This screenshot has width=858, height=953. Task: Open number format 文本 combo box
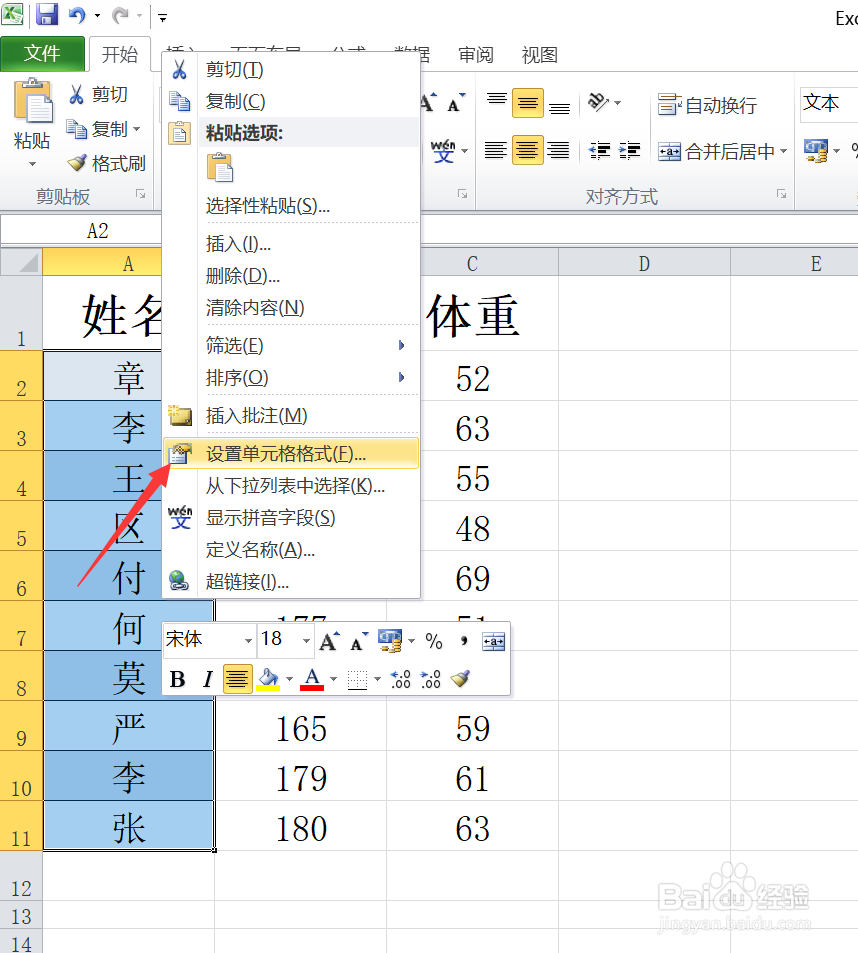[x=829, y=105]
